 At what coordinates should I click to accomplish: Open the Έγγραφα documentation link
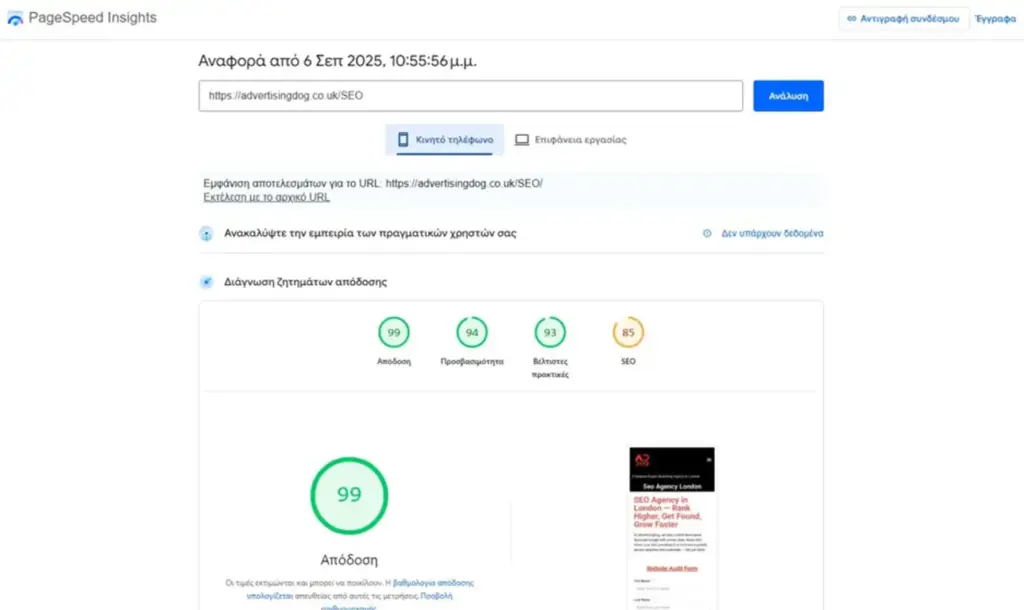pyautogui.click(x=995, y=17)
